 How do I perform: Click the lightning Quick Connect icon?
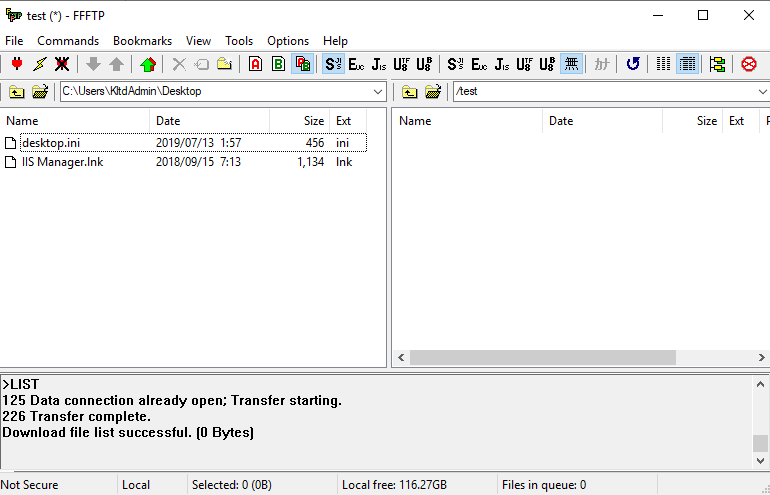coord(40,64)
